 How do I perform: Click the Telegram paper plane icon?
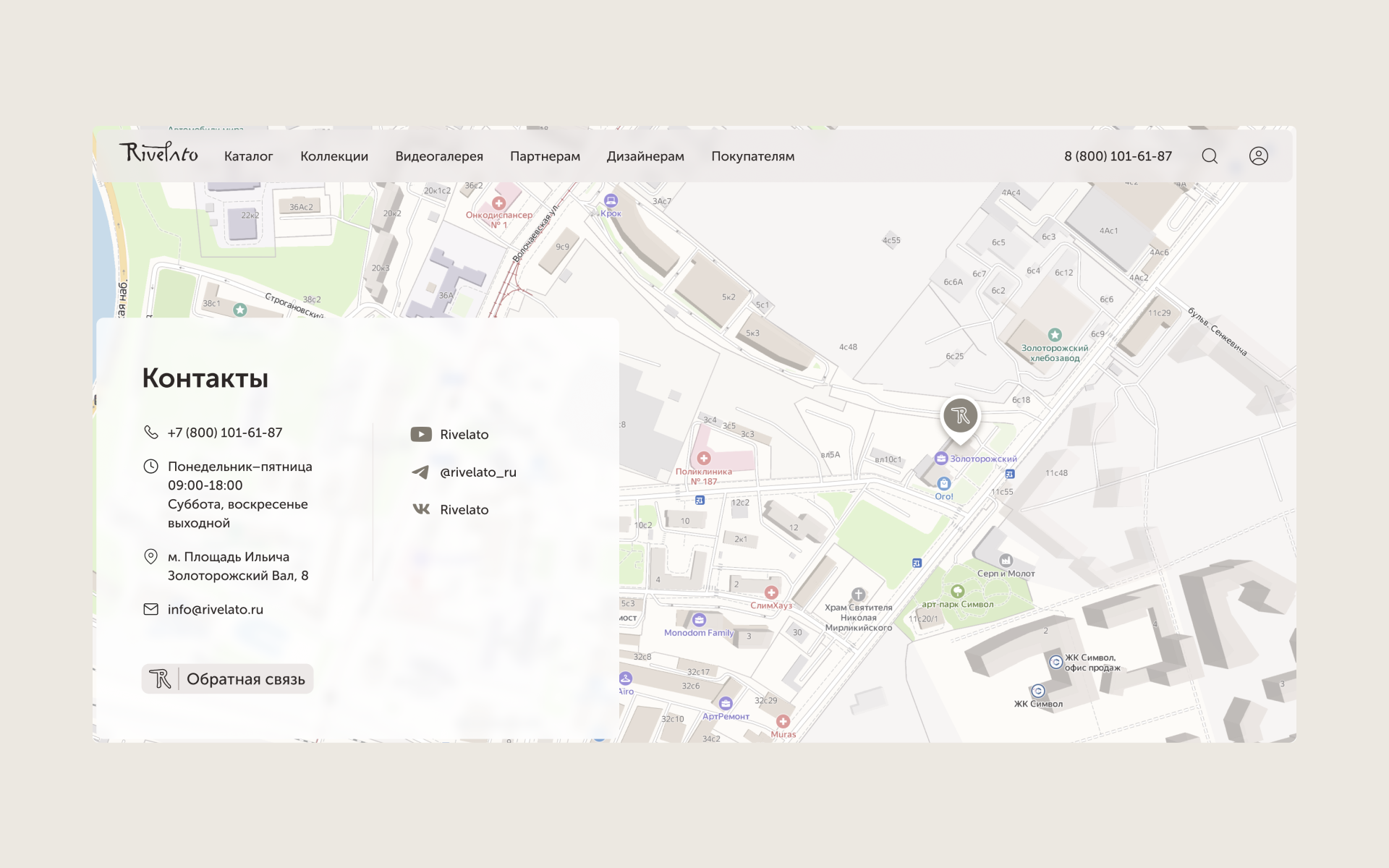(x=420, y=472)
